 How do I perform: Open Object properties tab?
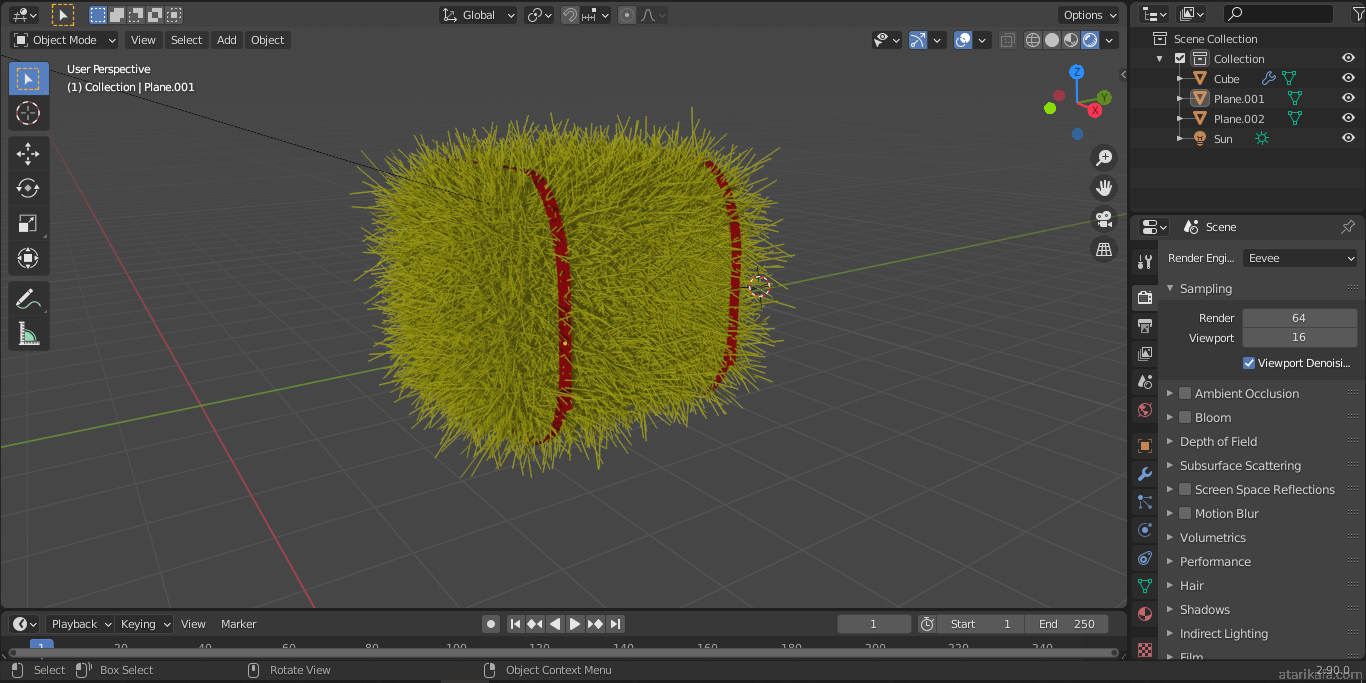point(1145,446)
